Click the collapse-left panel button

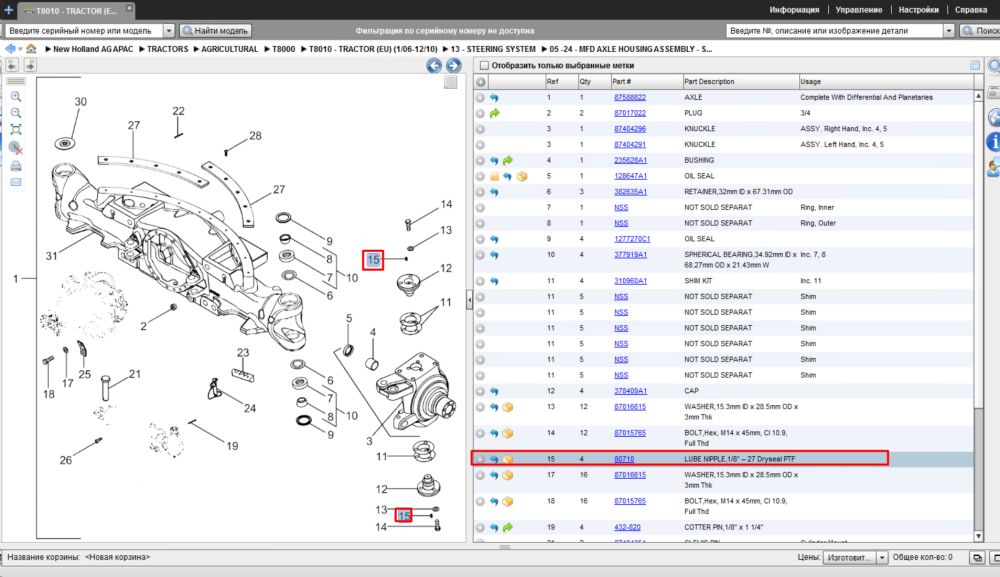(12, 65)
